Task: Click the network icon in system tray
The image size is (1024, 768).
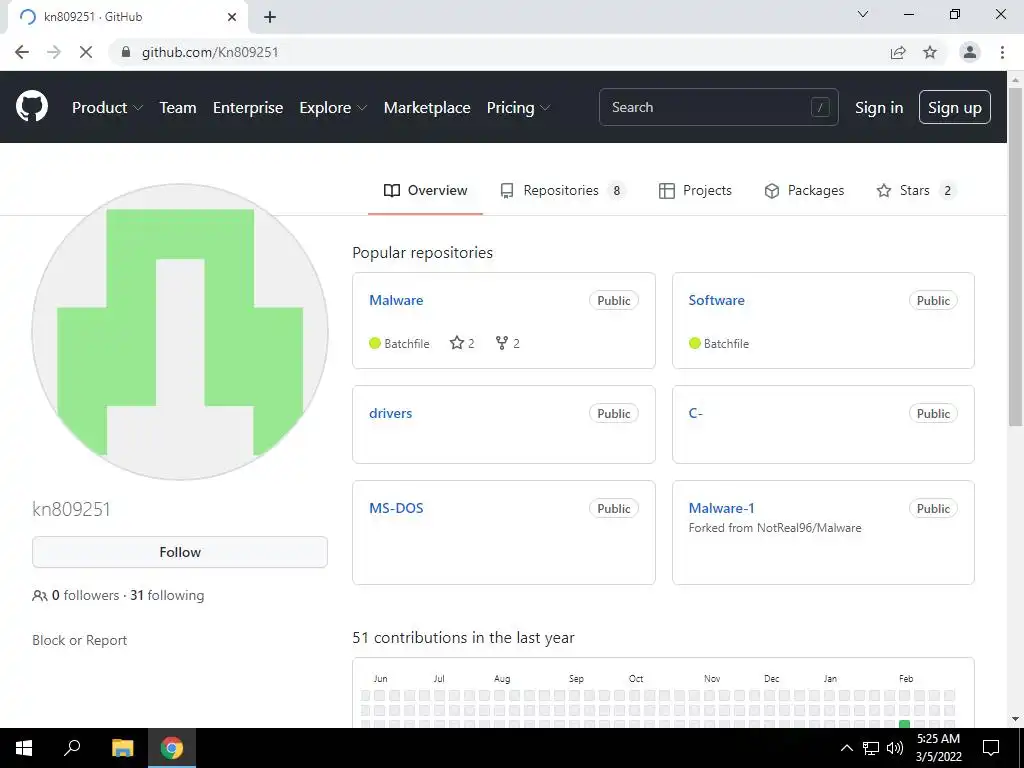Action: click(x=871, y=748)
